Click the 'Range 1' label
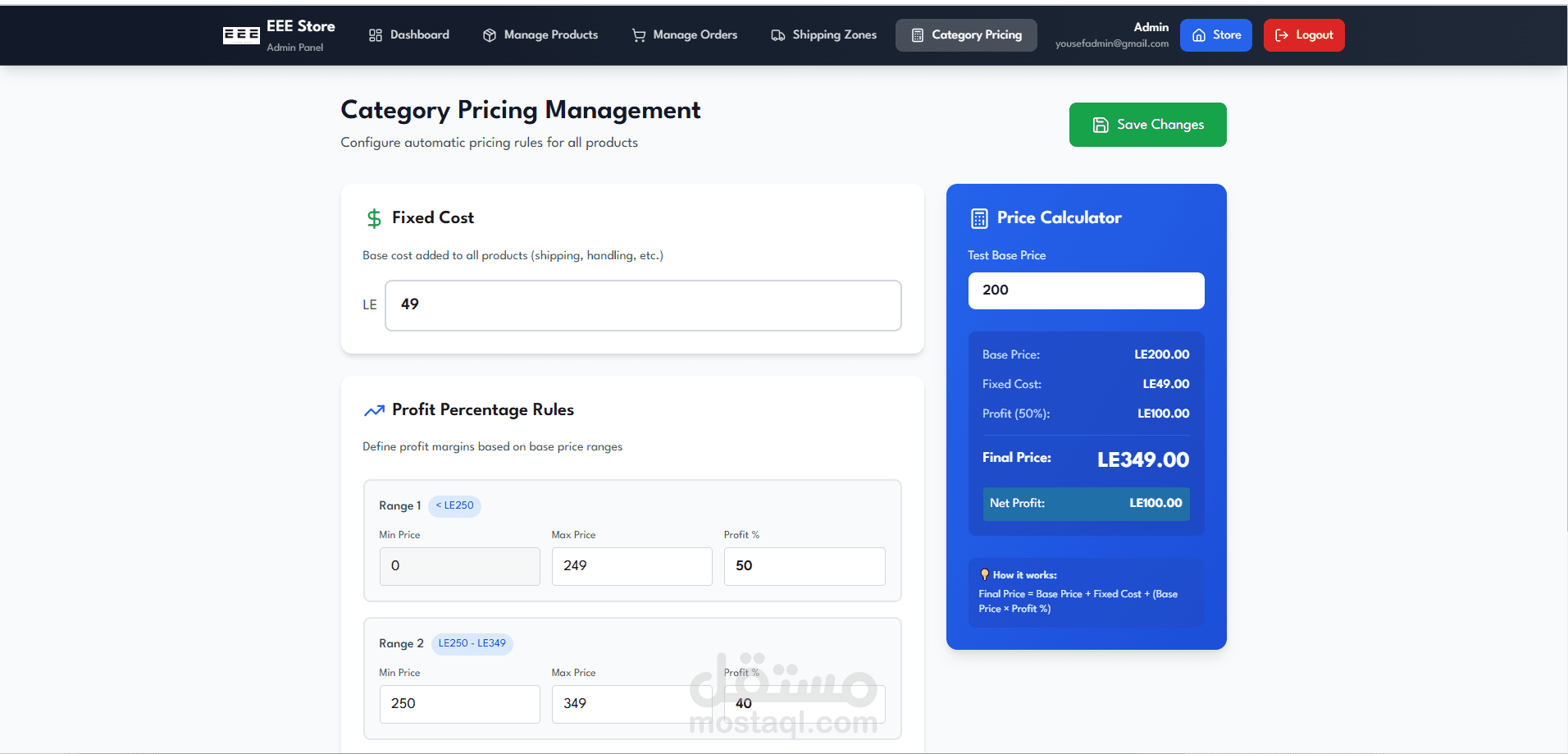Viewport: 1568px width, 754px height. pyautogui.click(x=400, y=505)
